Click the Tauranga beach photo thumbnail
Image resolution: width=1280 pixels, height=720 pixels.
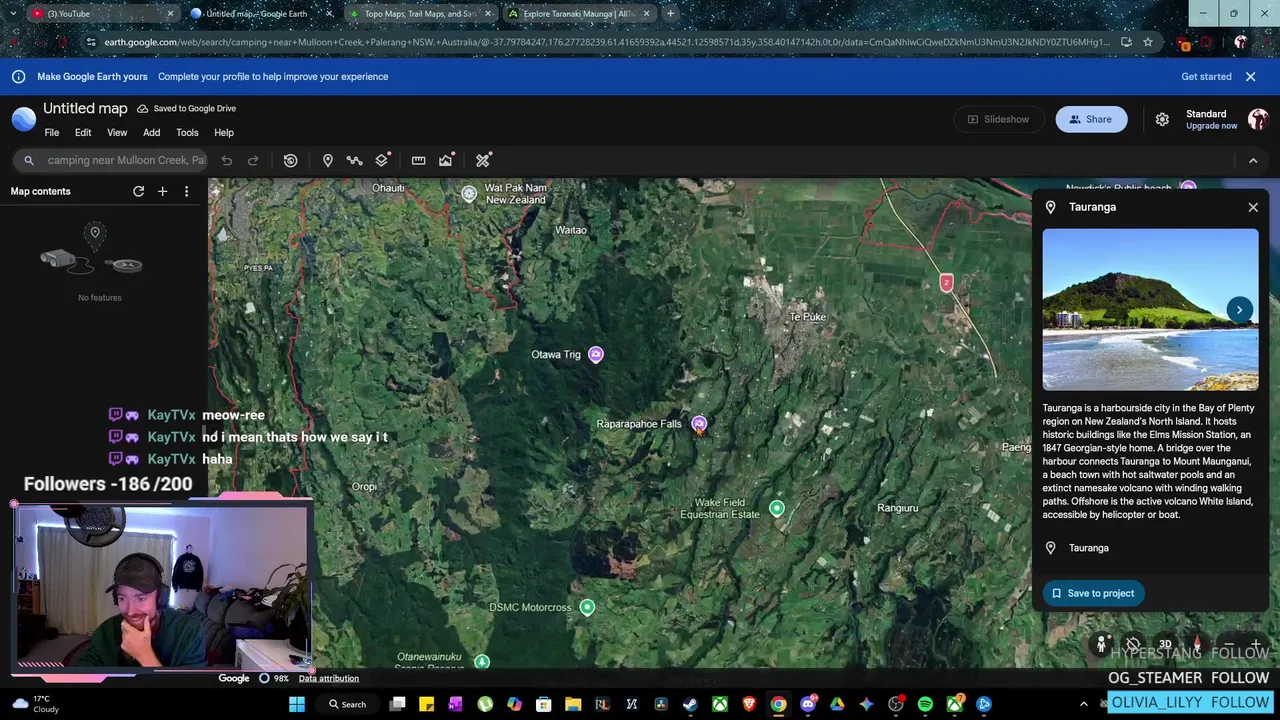(1150, 310)
